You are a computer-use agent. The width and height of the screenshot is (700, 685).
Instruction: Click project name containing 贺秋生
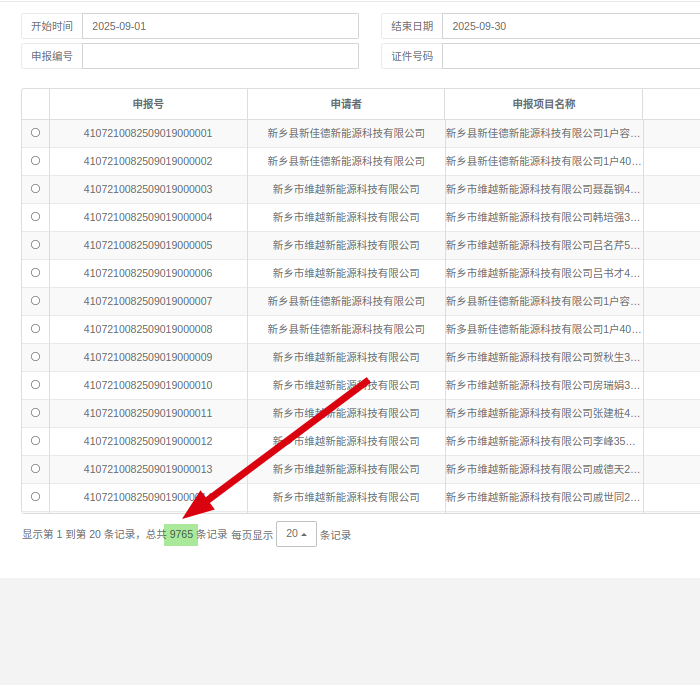543,357
